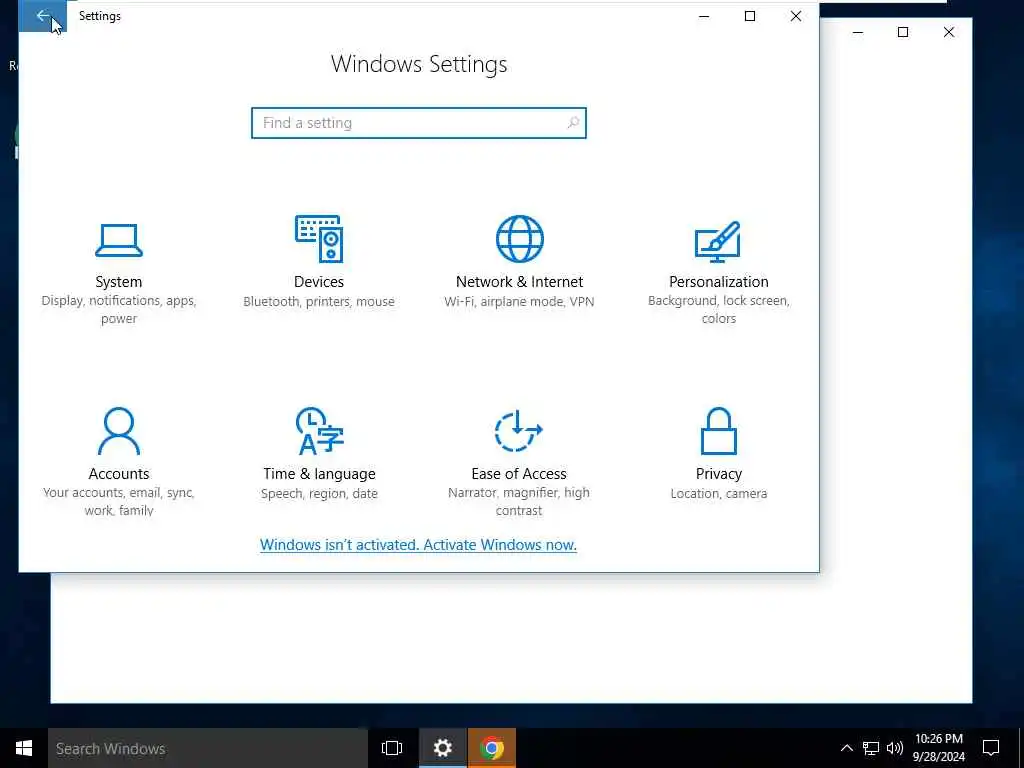This screenshot has width=1024, height=768.
Task: Open Task View on taskbar
Action: [392, 748]
